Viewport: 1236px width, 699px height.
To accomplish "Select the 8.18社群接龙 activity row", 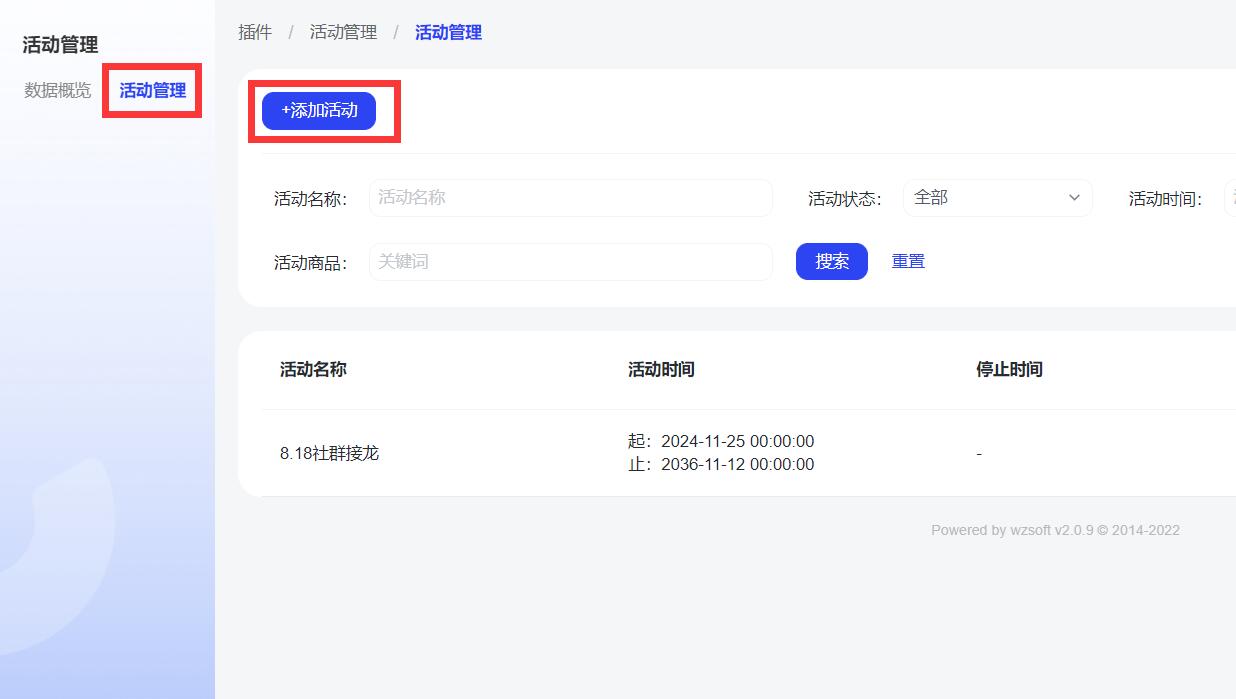I will (x=748, y=453).
